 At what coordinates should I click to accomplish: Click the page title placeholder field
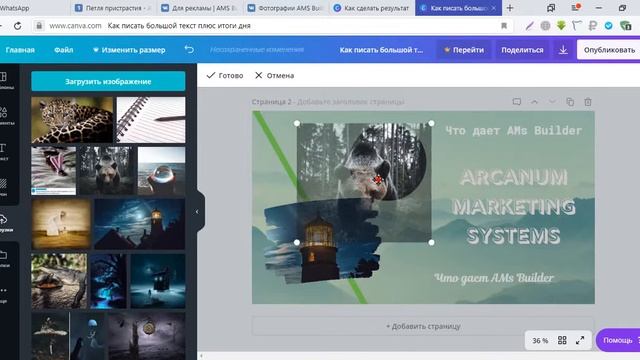pos(350,102)
